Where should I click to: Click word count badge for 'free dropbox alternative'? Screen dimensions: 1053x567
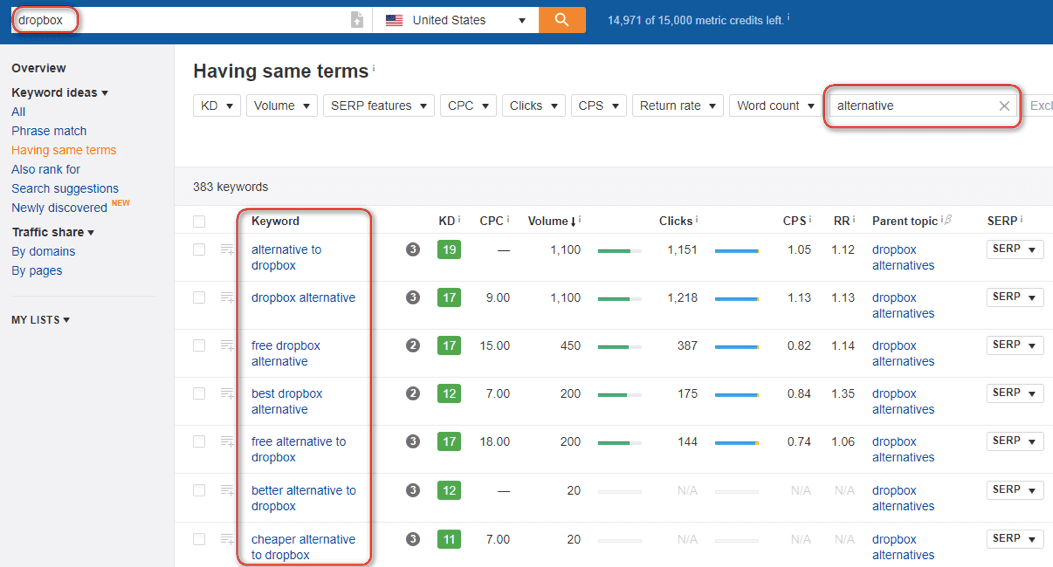(x=413, y=346)
